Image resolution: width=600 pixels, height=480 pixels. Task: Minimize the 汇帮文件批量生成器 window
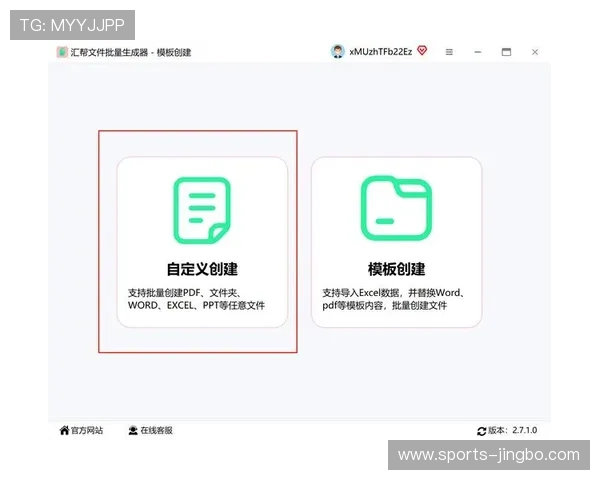point(478,52)
